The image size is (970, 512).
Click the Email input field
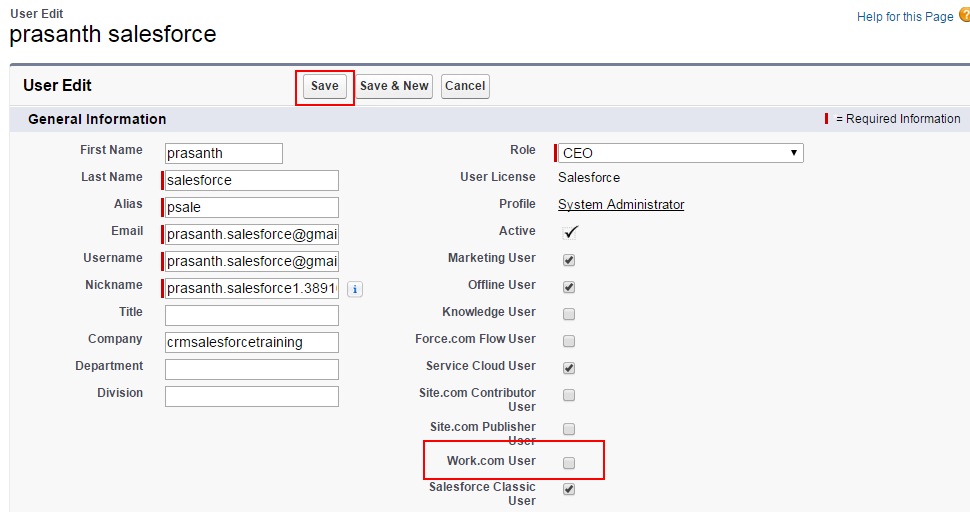(x=252, y=234)
